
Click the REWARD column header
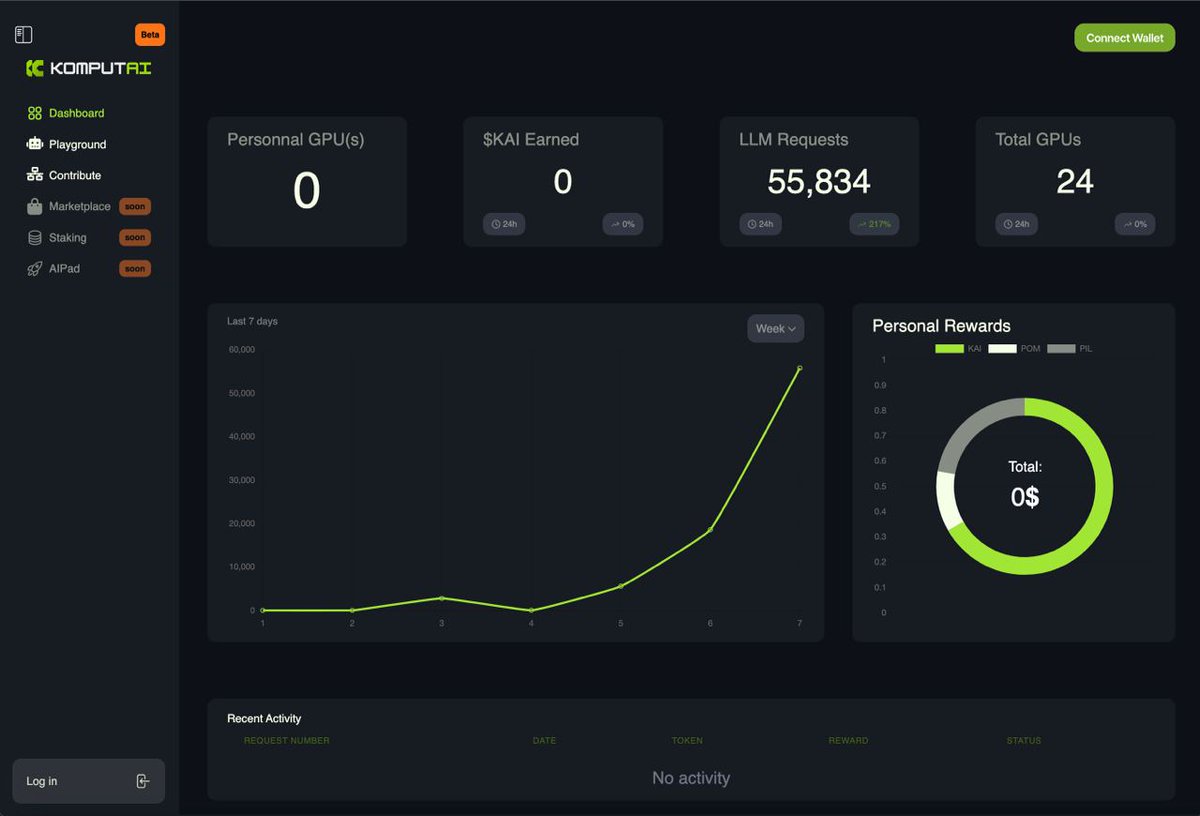tap(848, 741)
